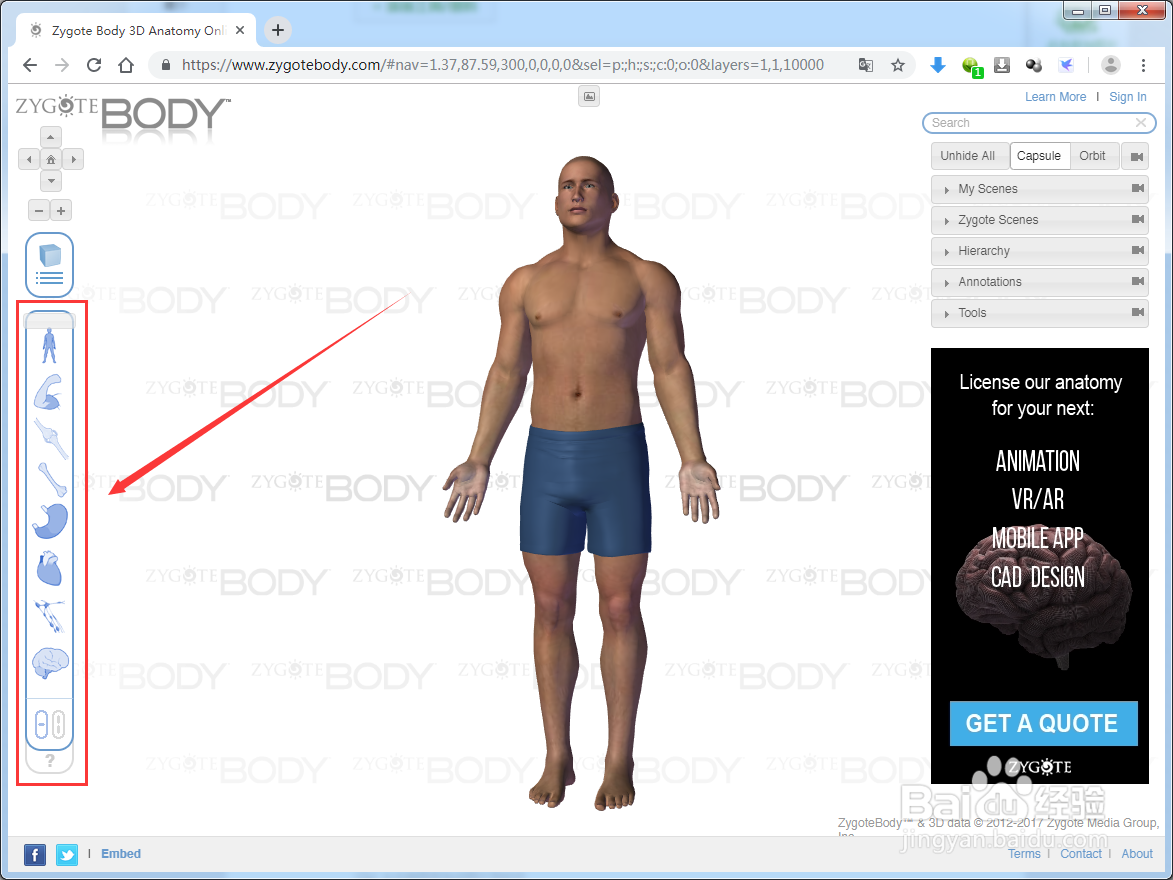Screen dimensions: 1173x880
Task: Select the skeleton bone layer icon
Action: click(x=52, y=480)
